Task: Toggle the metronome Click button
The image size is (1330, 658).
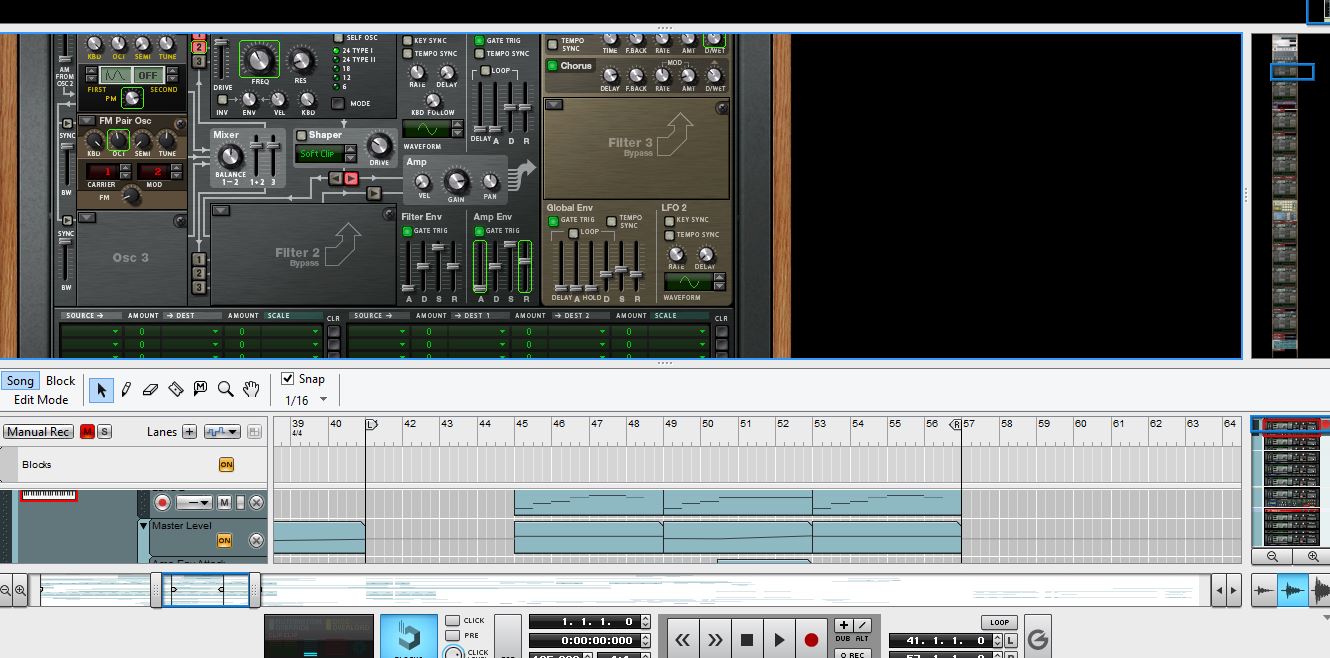Action: coord(453,621)
